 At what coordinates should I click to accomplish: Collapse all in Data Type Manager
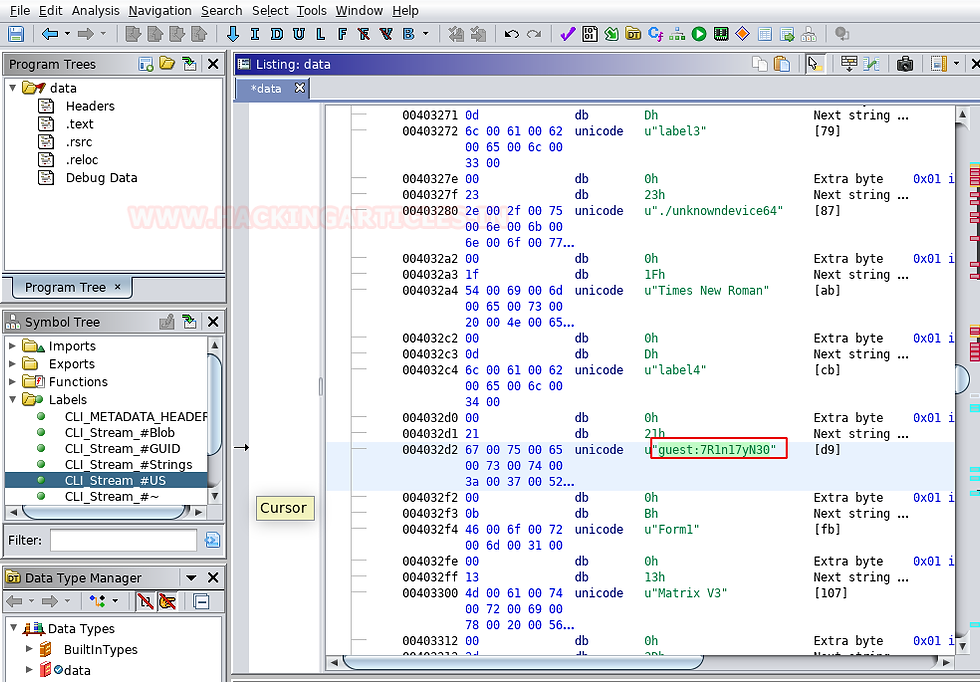click(x=201, y=601)
